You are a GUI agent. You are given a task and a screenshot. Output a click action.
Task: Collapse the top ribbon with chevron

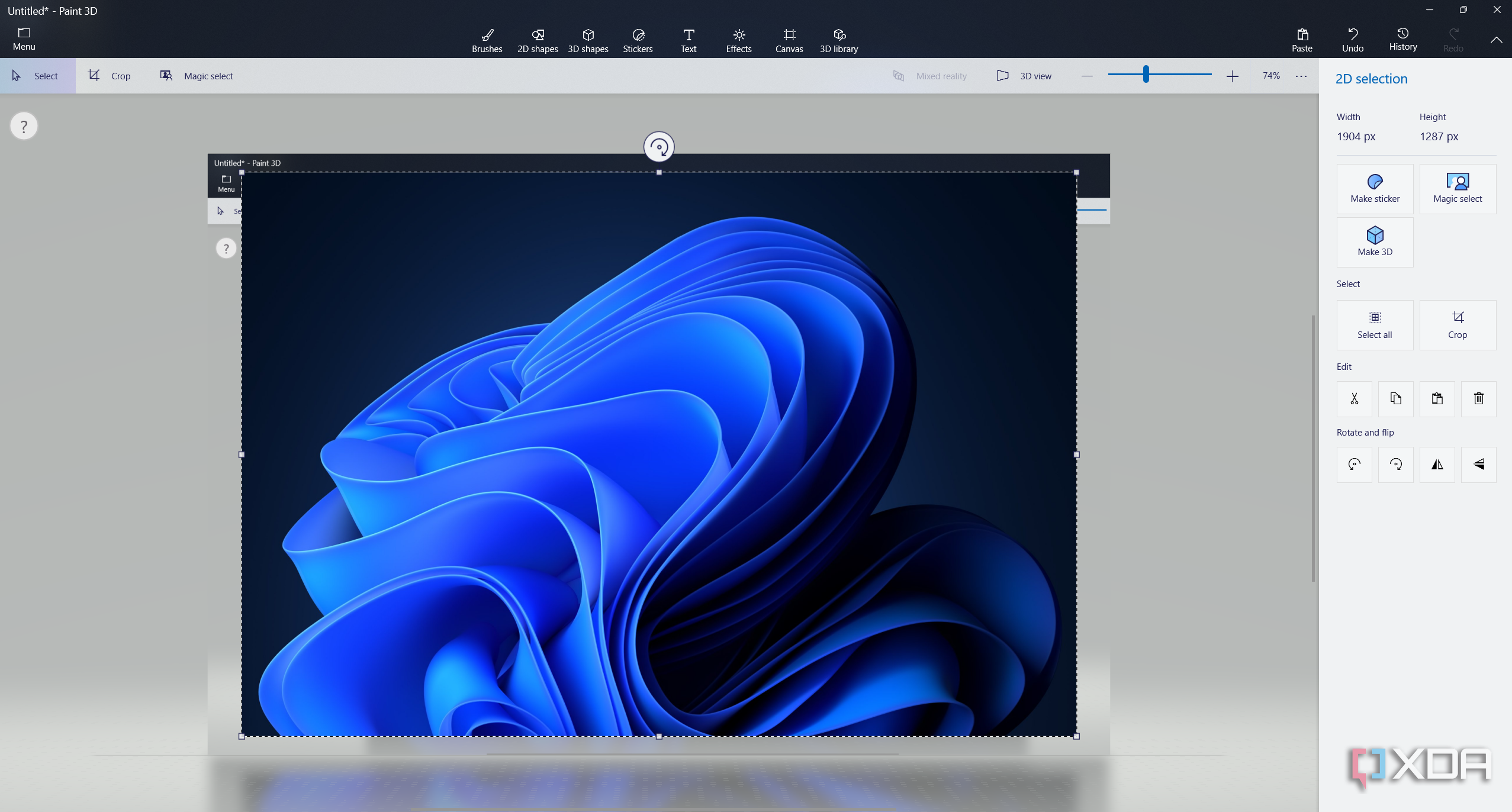click(x=1496, y=40)
